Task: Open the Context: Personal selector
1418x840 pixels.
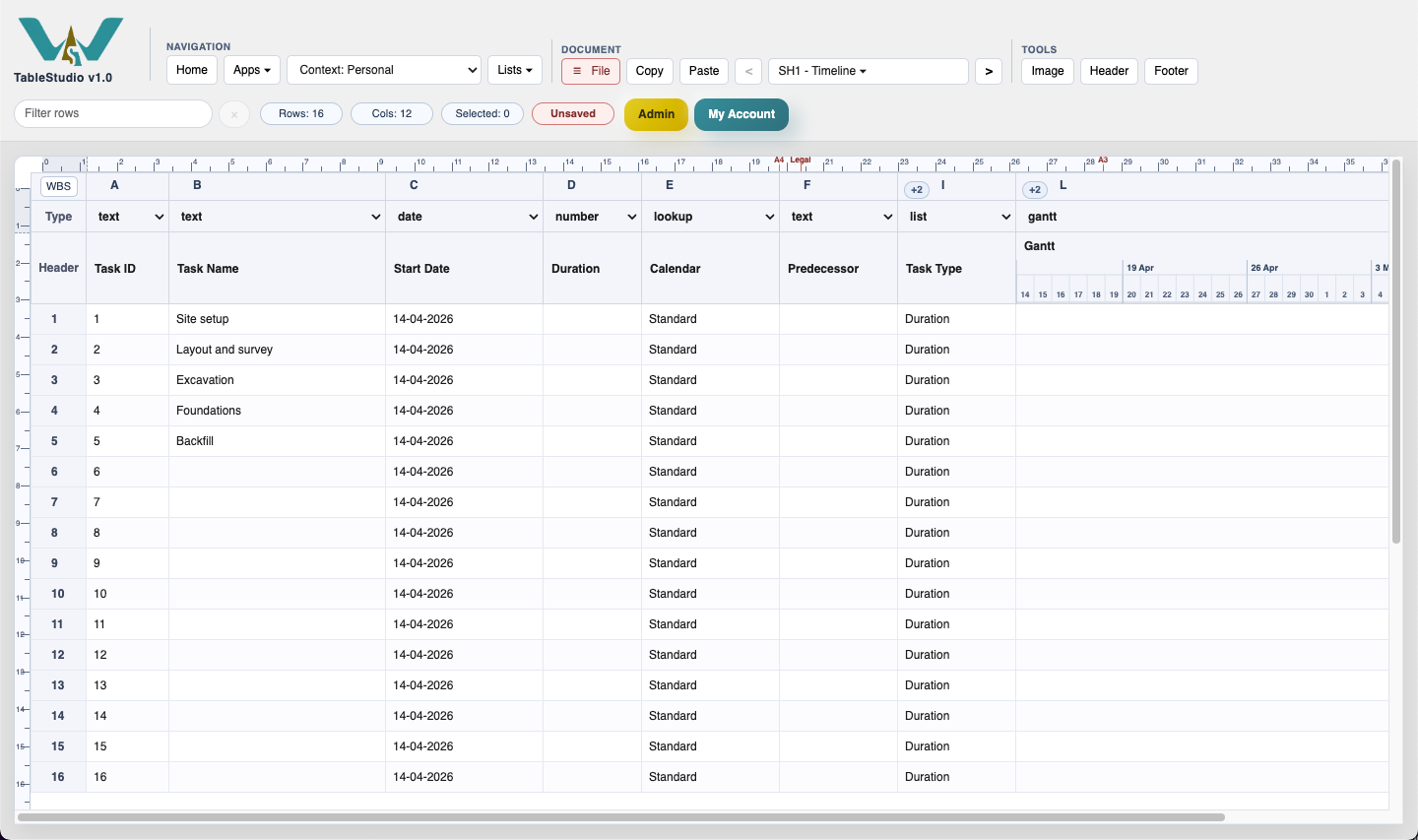Action: point(384,70)
